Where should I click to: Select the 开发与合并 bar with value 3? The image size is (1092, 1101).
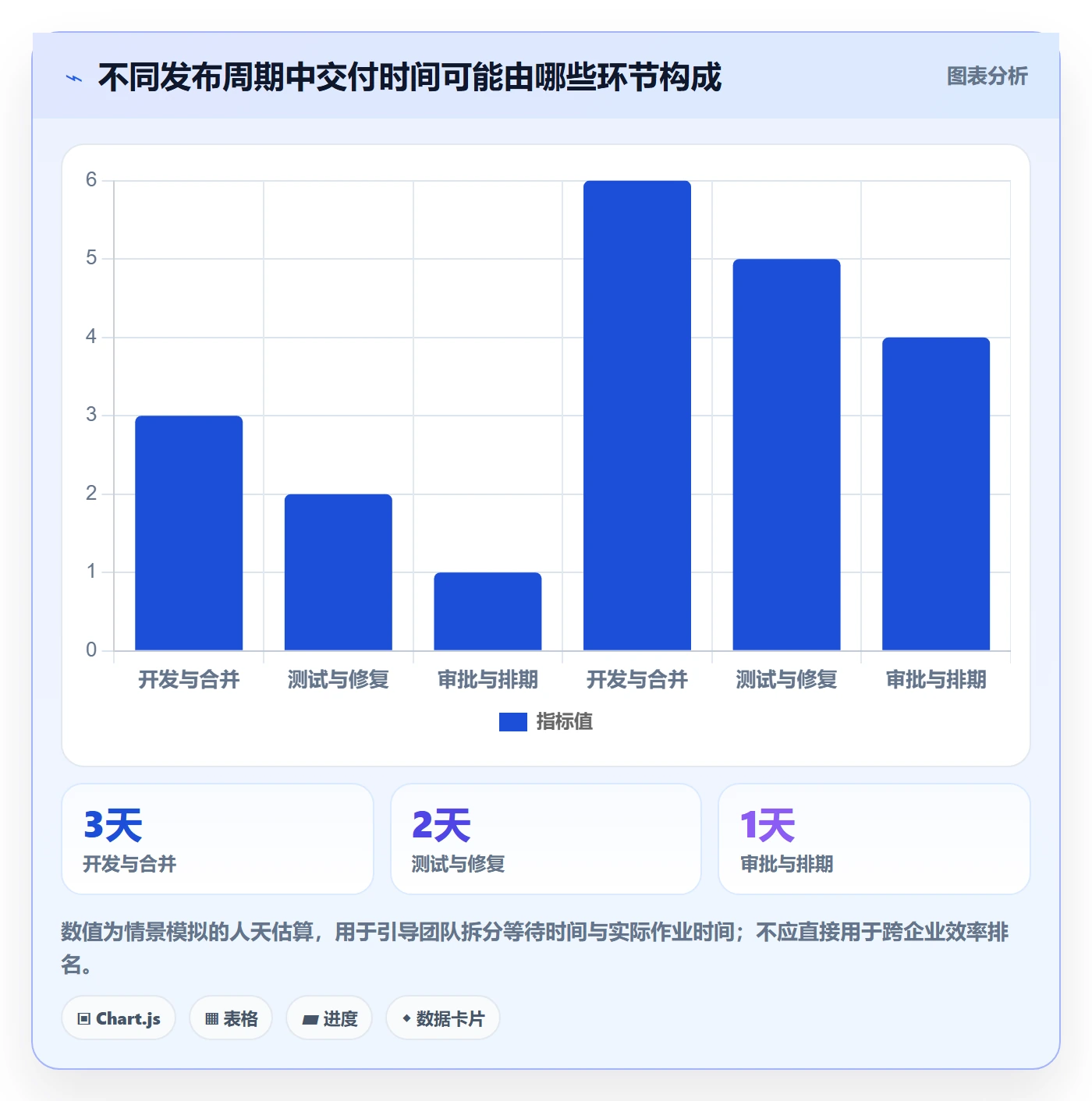tap(189, 533)
